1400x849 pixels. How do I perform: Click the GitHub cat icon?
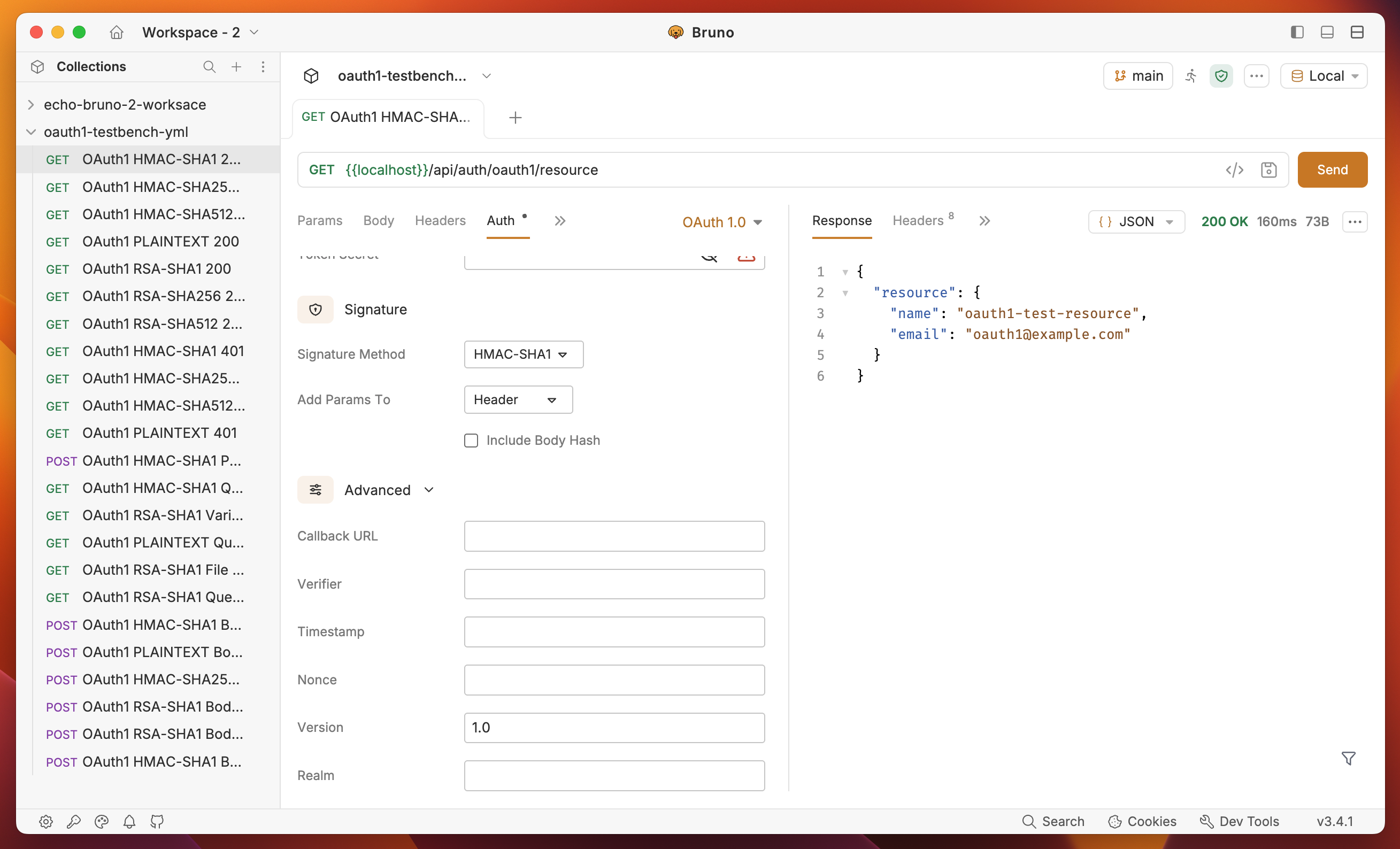tap(157, 821)
